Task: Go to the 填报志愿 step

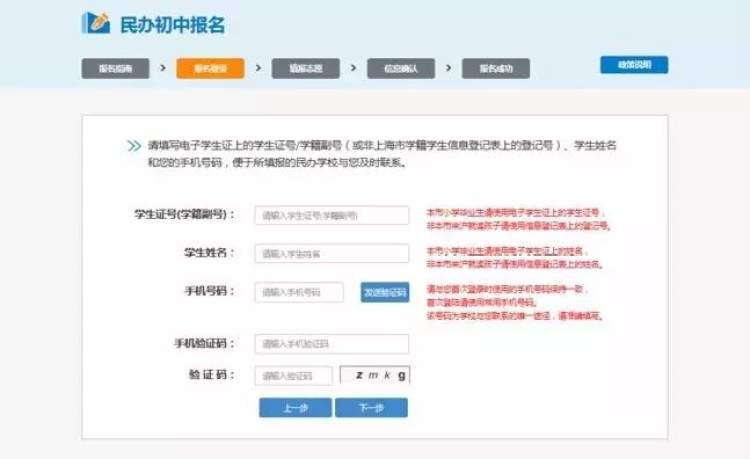Action: pyautogui.click(x=305, y=69)
